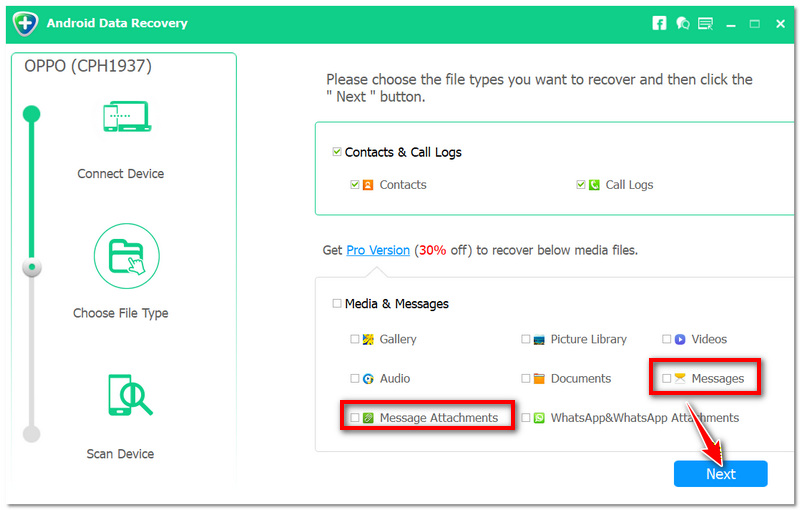800x510 pixels.
Task: Check the Audio checkbox
Action: pyautogui.click(x=355, y=378)
